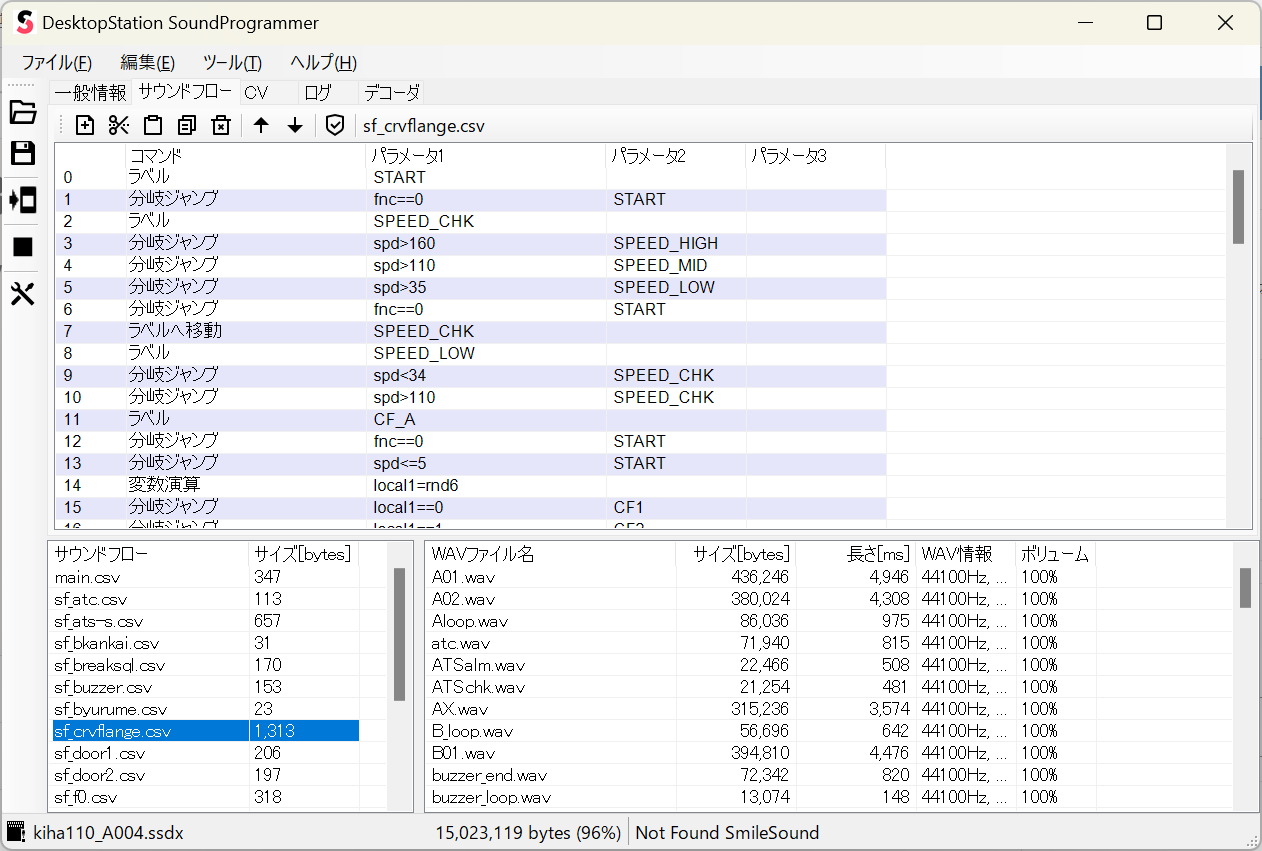Move row down with down arrow
This screenshot has width=1262, height=851.
295,125
